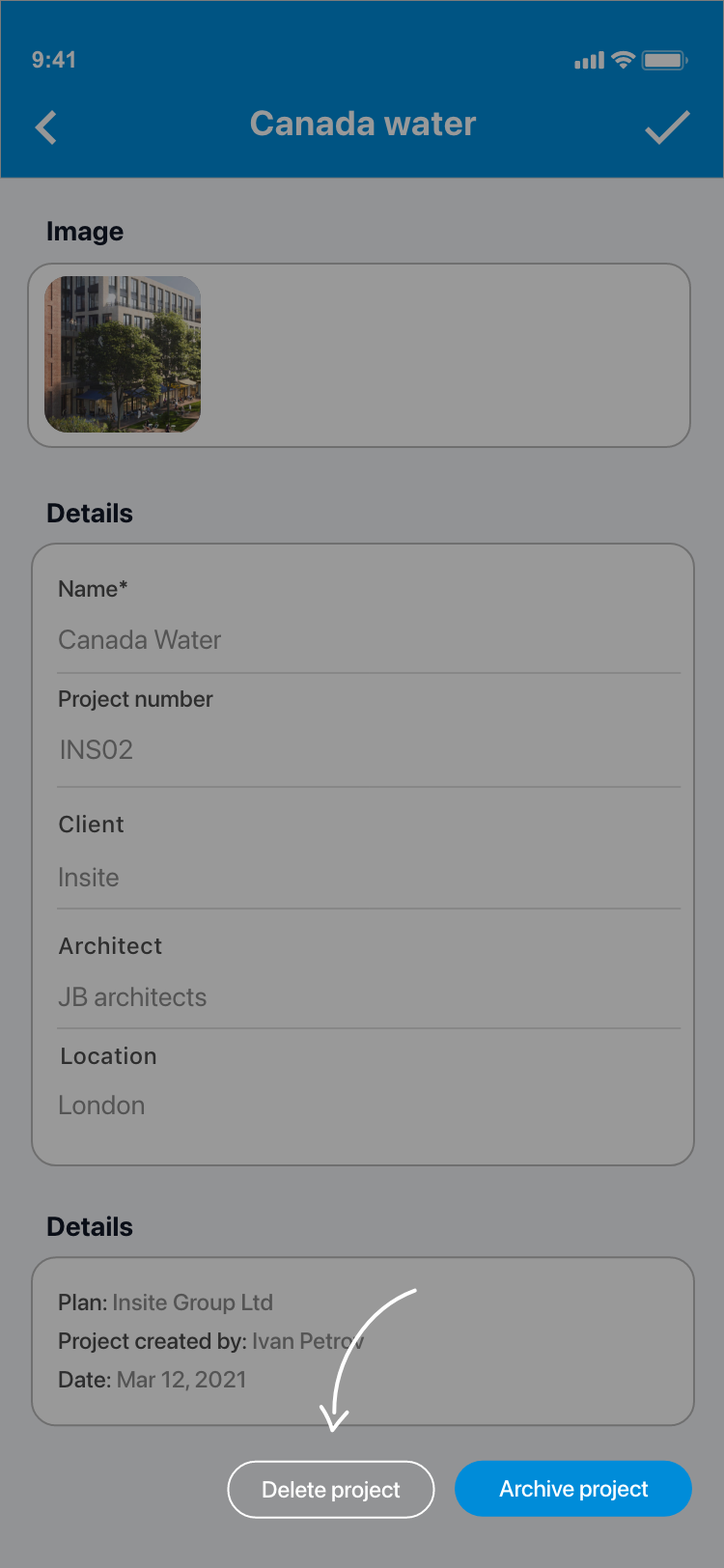The image size is (724, 1568).
Task: Tap the 'Image' section heading
Action: point(85,232)
